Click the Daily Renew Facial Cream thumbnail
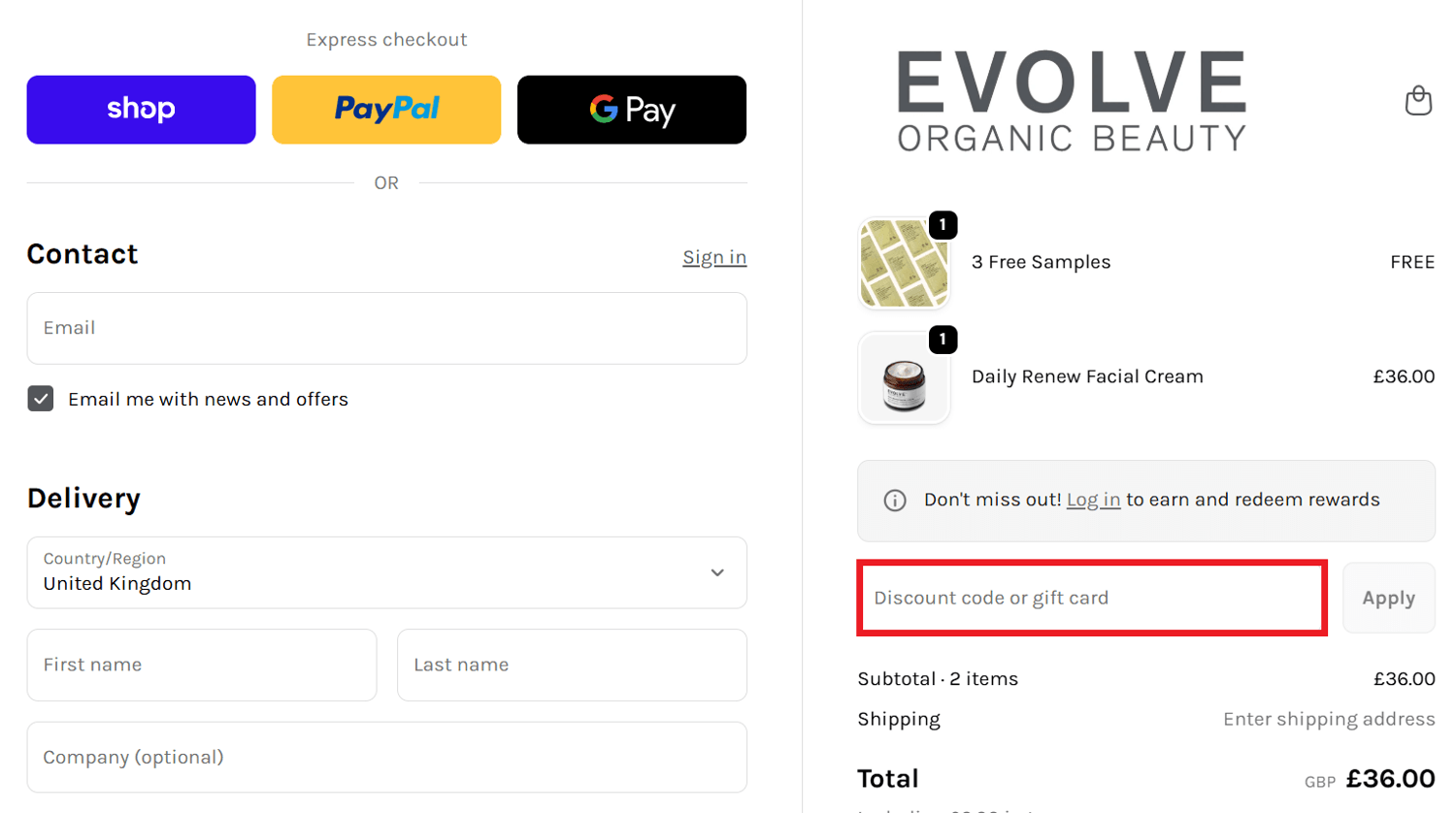This screenshot has height=813, width=1456. [903, 377]
